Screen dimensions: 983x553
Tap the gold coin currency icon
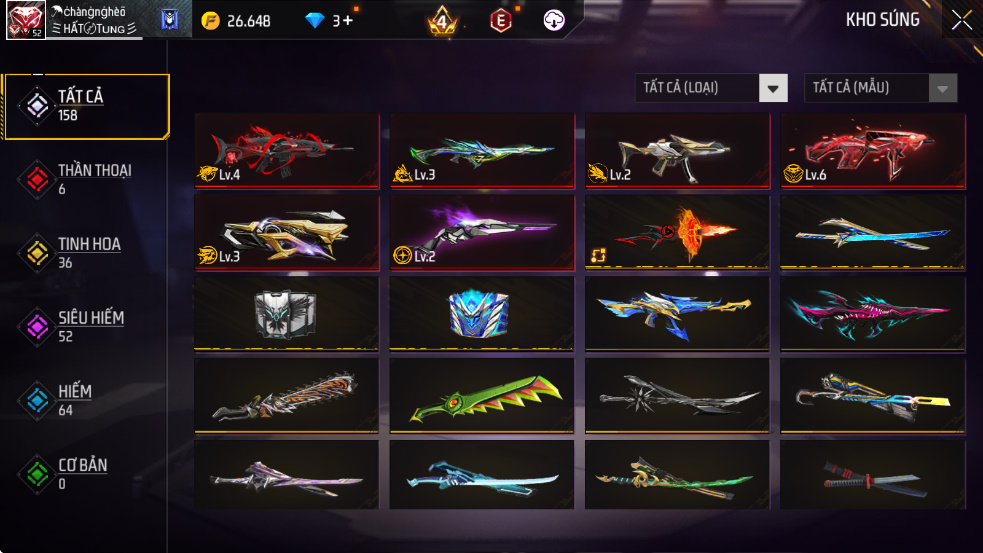pos(211,21)
